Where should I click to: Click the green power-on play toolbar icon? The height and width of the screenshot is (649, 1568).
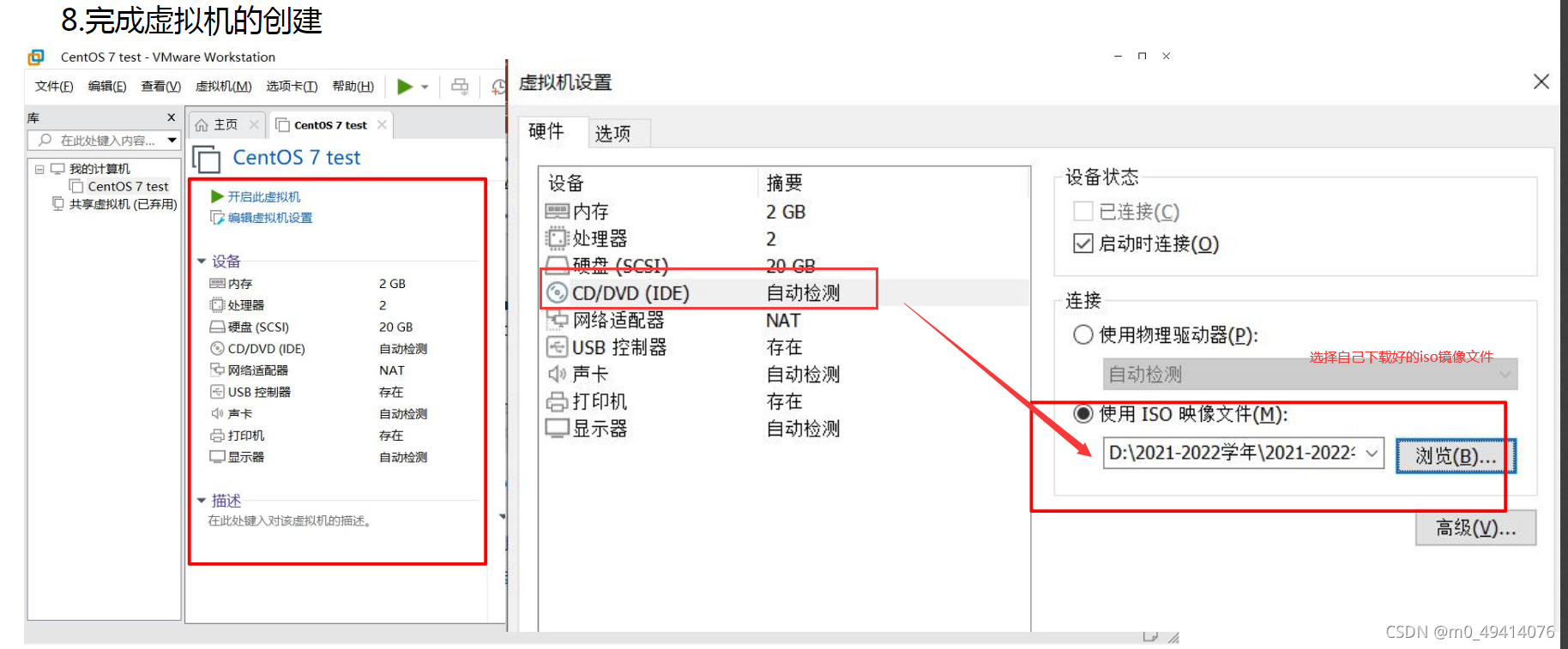coord(405,87)
